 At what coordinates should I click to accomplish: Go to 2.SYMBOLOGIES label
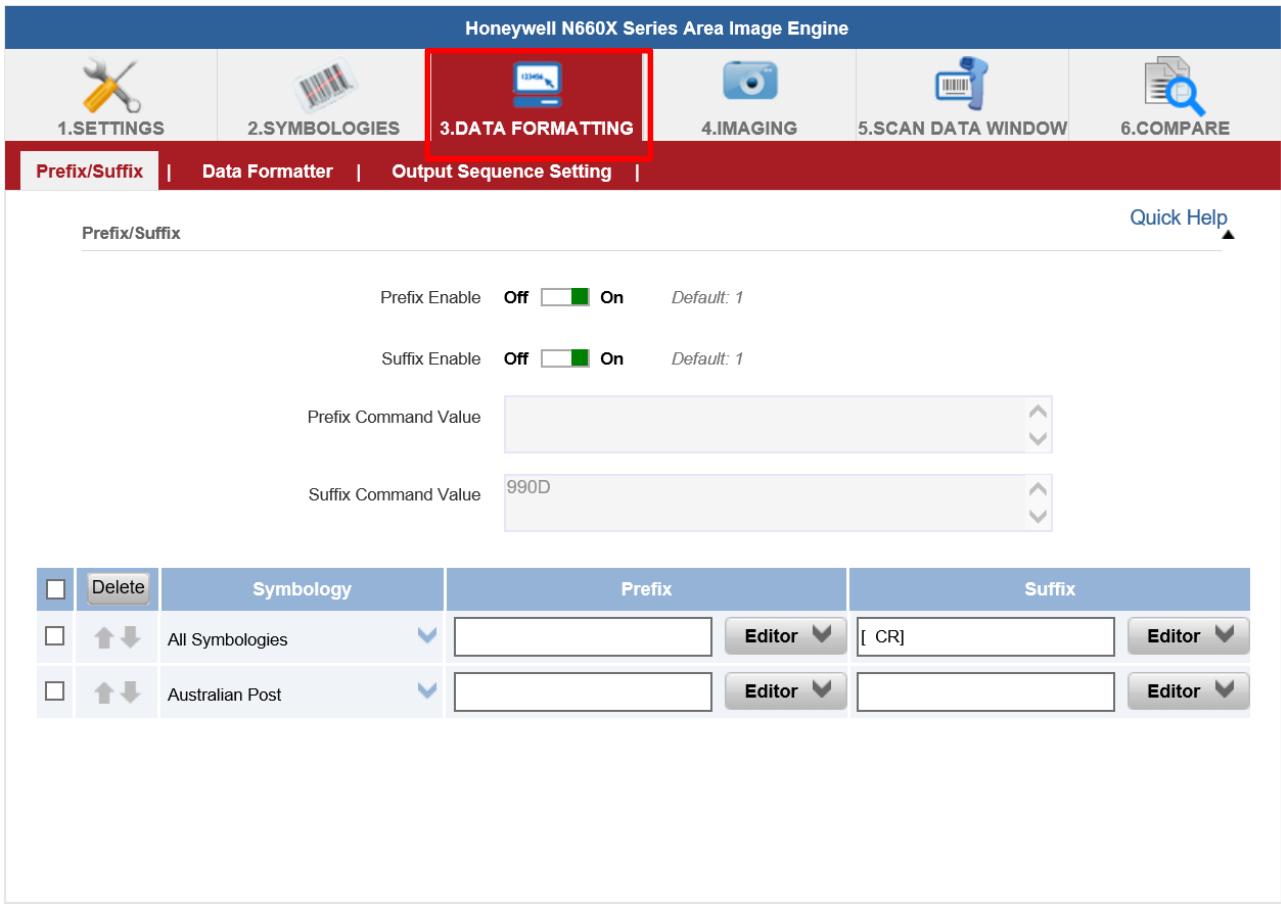[324, 128]
